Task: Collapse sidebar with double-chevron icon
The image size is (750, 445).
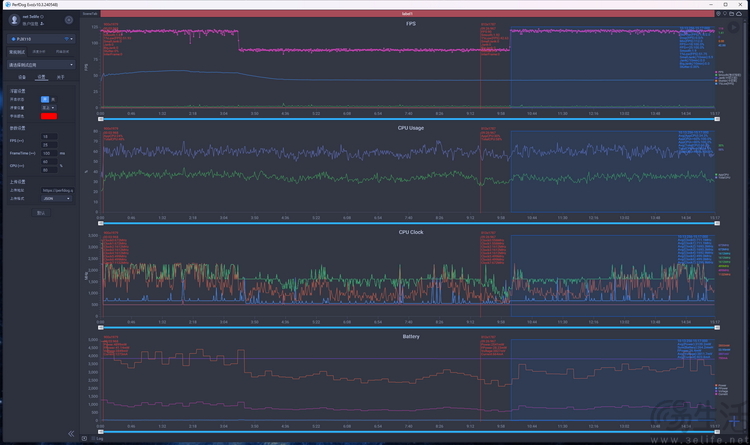Action: [x=71, y=434]
